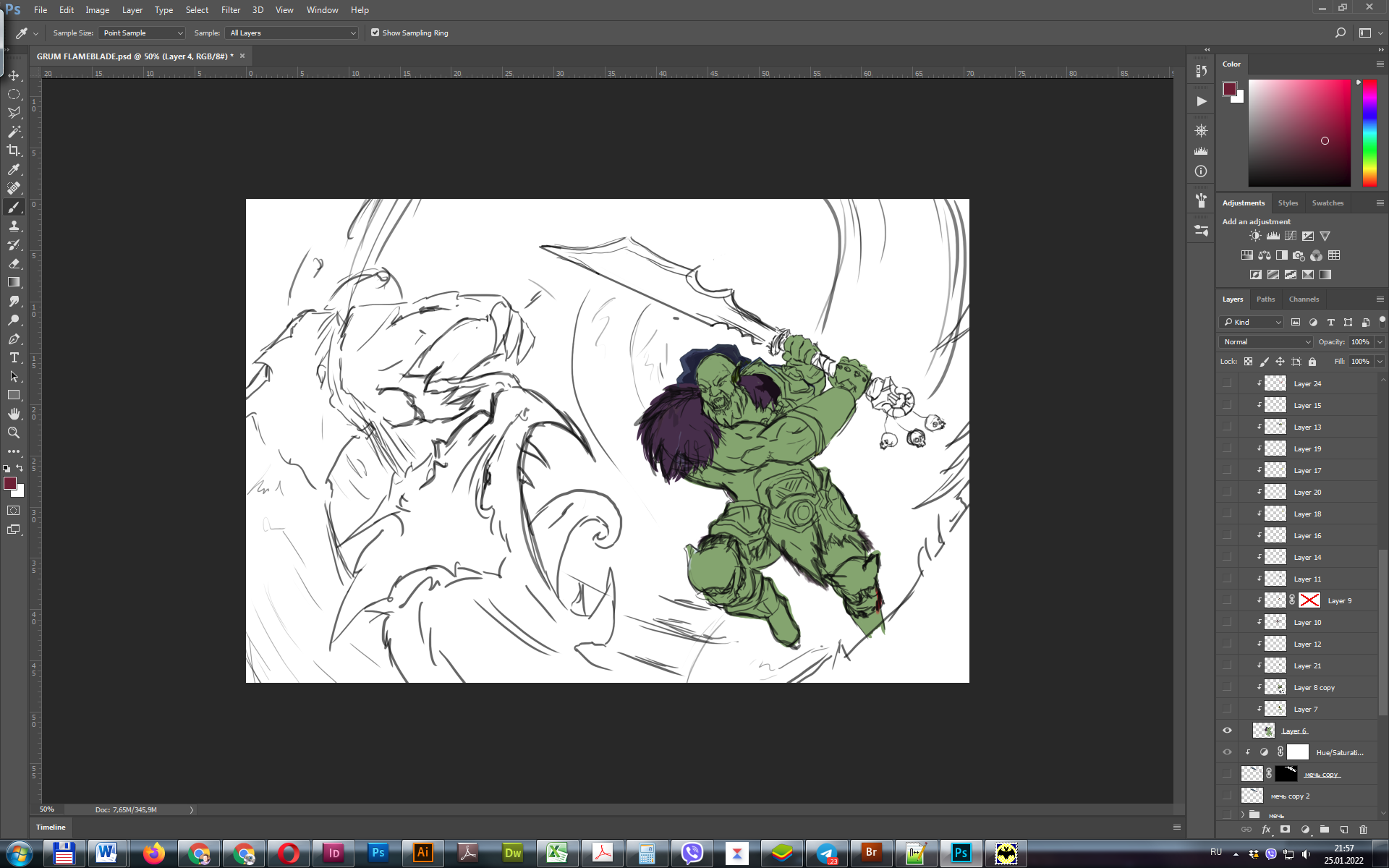Select the Move tool
The image size is (1389, 868).
pyautogui.click(x=14, y=75)
